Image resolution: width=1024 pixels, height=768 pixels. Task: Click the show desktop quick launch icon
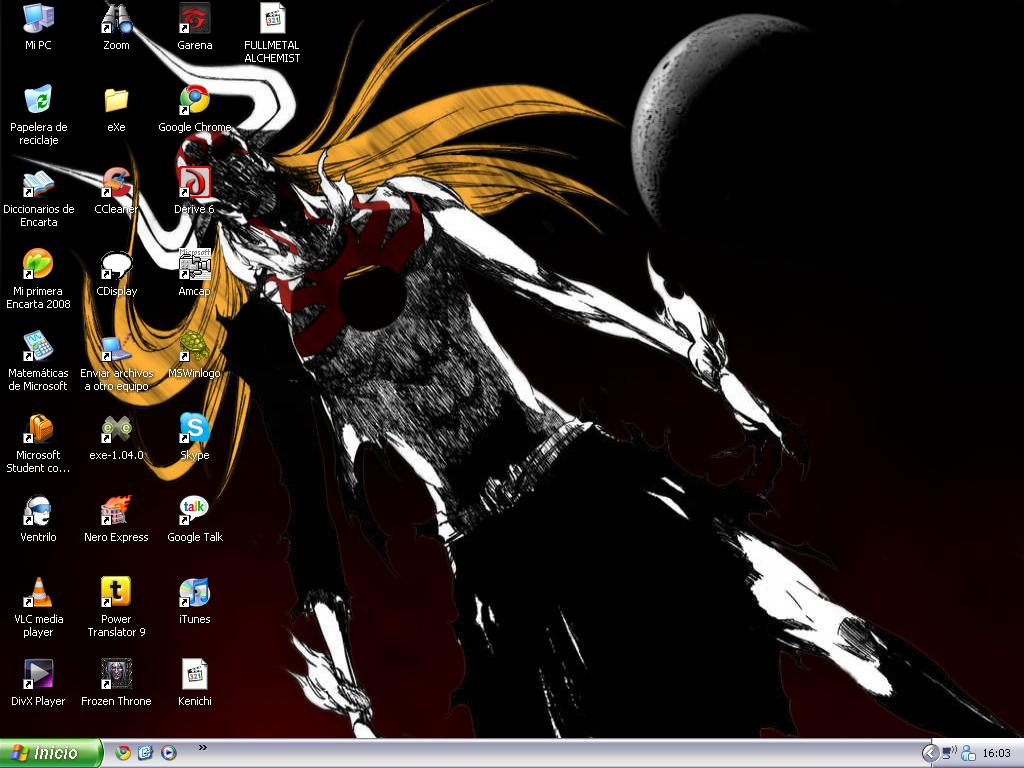[145, 753]
